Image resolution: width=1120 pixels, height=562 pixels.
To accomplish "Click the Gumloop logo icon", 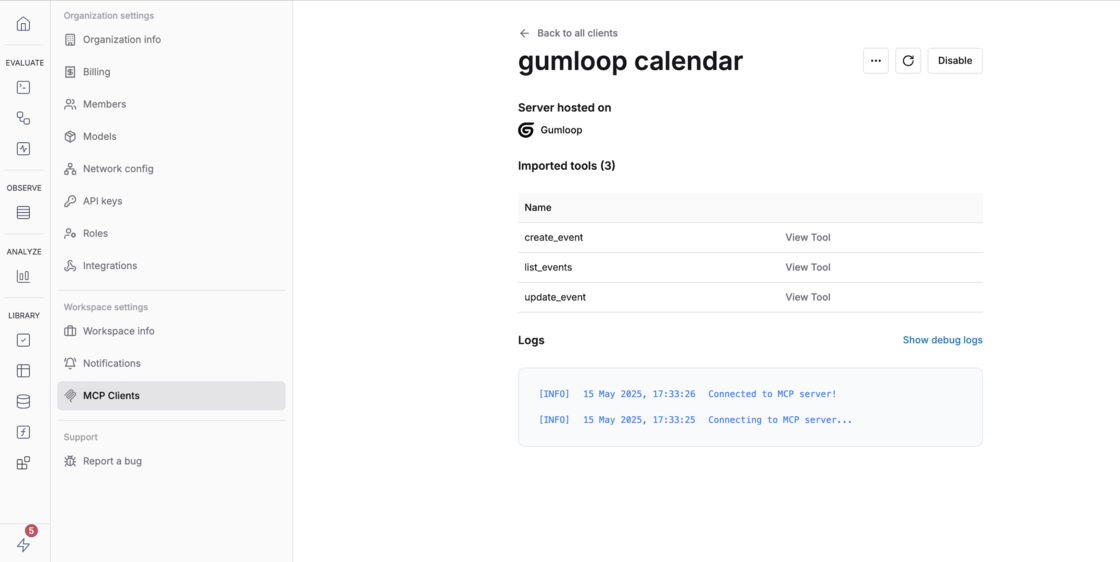I will [x=526, y=130].
